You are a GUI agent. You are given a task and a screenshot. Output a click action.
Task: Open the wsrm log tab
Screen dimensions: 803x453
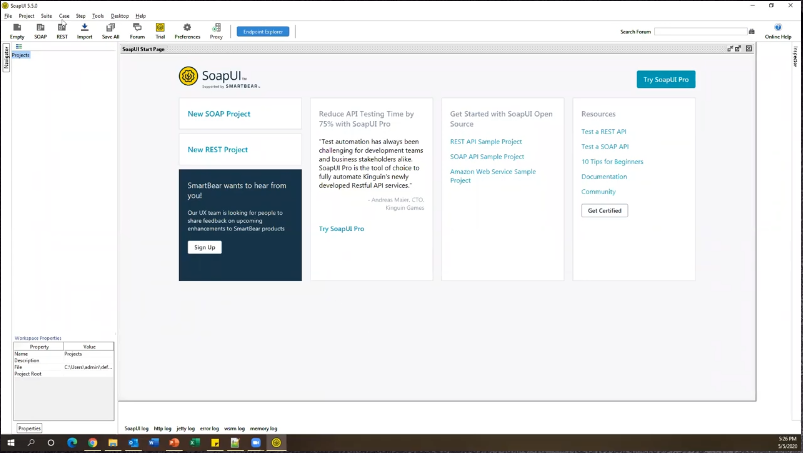pyautogui.click(x=235, y=428)
